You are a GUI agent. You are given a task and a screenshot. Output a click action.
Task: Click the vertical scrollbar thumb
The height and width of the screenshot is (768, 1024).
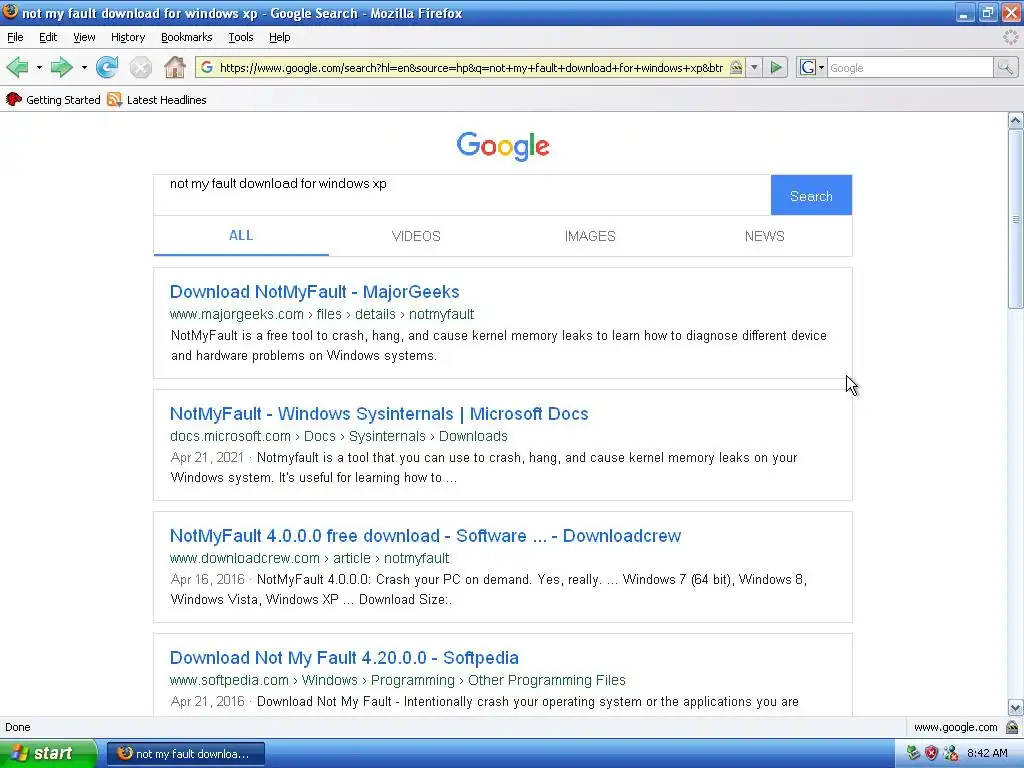coord(1016,219)
